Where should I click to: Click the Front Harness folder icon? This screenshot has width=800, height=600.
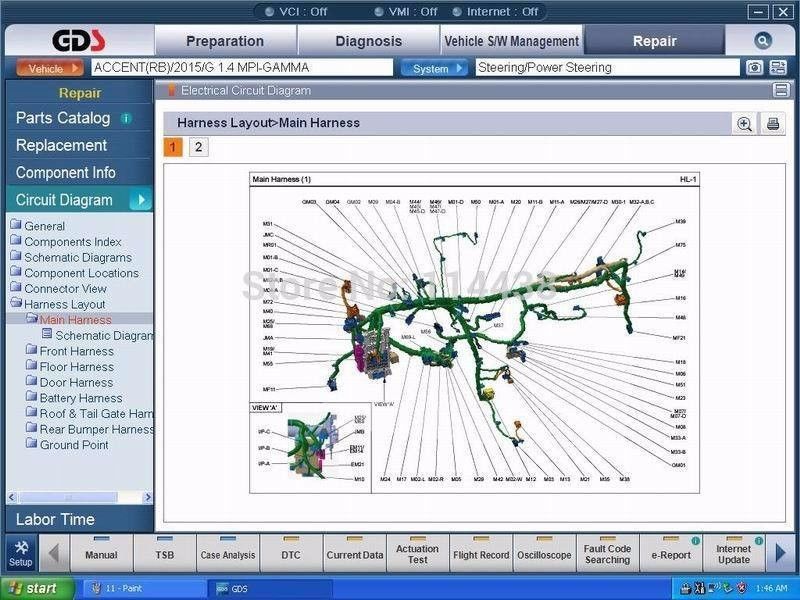[x=31, y=350]
